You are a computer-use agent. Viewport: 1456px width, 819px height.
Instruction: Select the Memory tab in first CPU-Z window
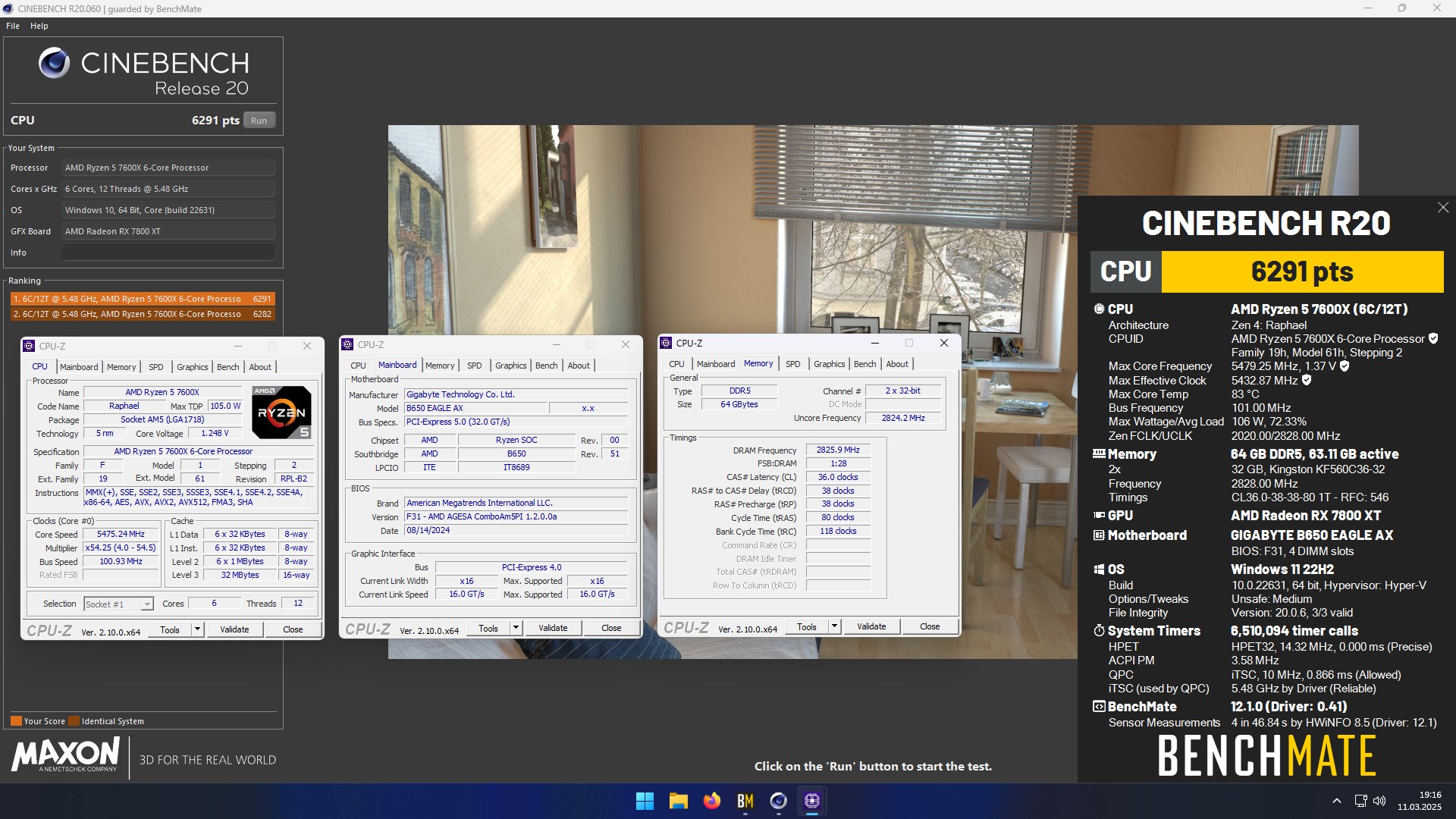121,367
